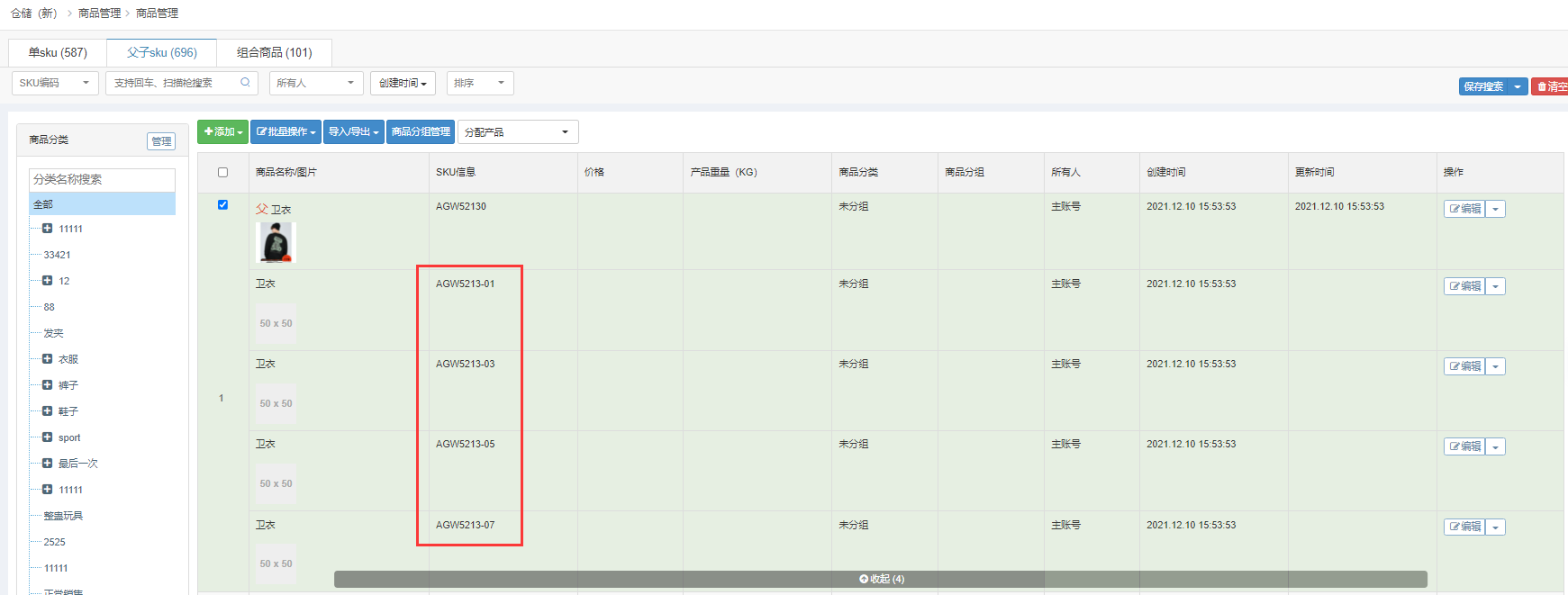Click the 商品分组管理 button
The height and width of the screenshot is (595, 1568).
click(x=421, y=132)
